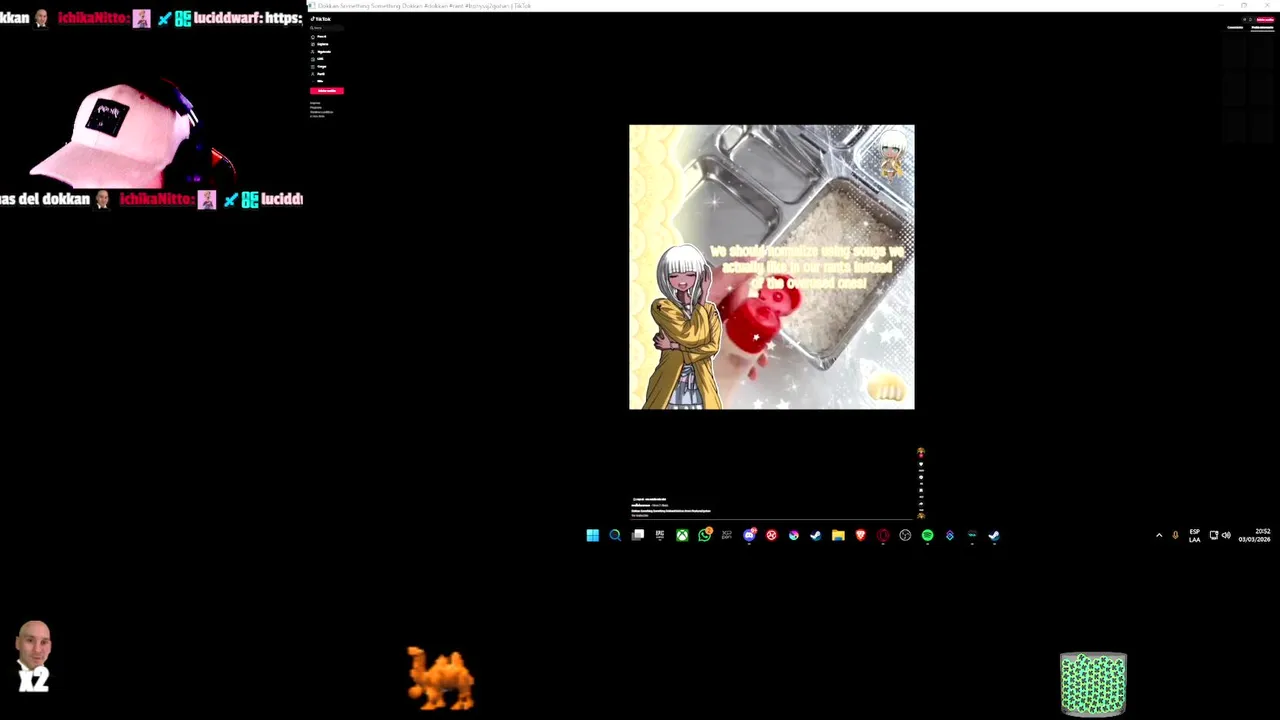Open the Profile item in TikTok sidebar
Screen dimensions: 1280x720
(319, 74)
